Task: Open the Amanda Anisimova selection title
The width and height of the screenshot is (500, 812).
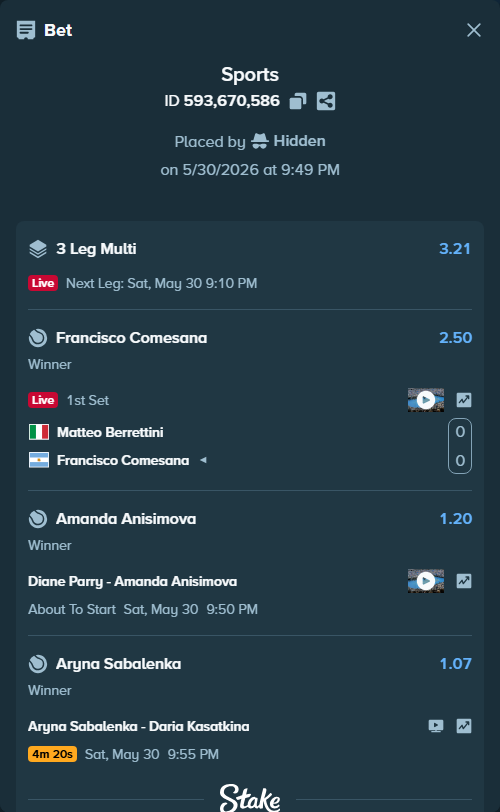Action: (x=126, y=519)
